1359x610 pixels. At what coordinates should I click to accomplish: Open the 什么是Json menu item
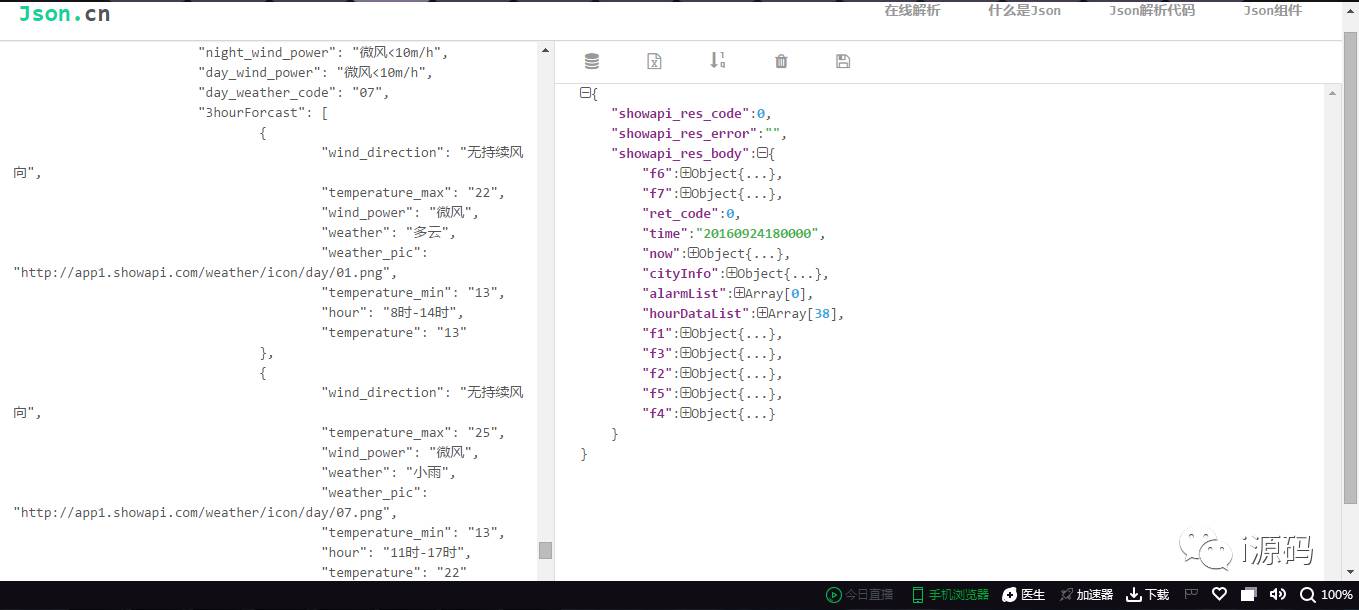click(1024, 10)
